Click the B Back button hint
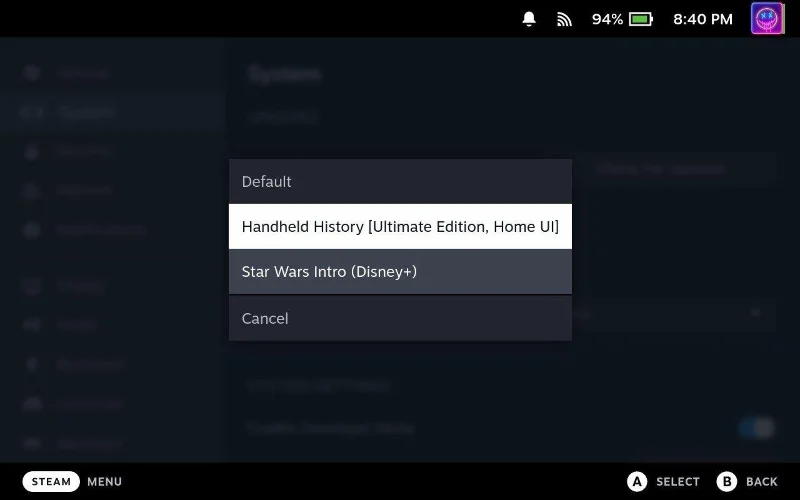This screenshot has width=800, height=500. [747, 481]
